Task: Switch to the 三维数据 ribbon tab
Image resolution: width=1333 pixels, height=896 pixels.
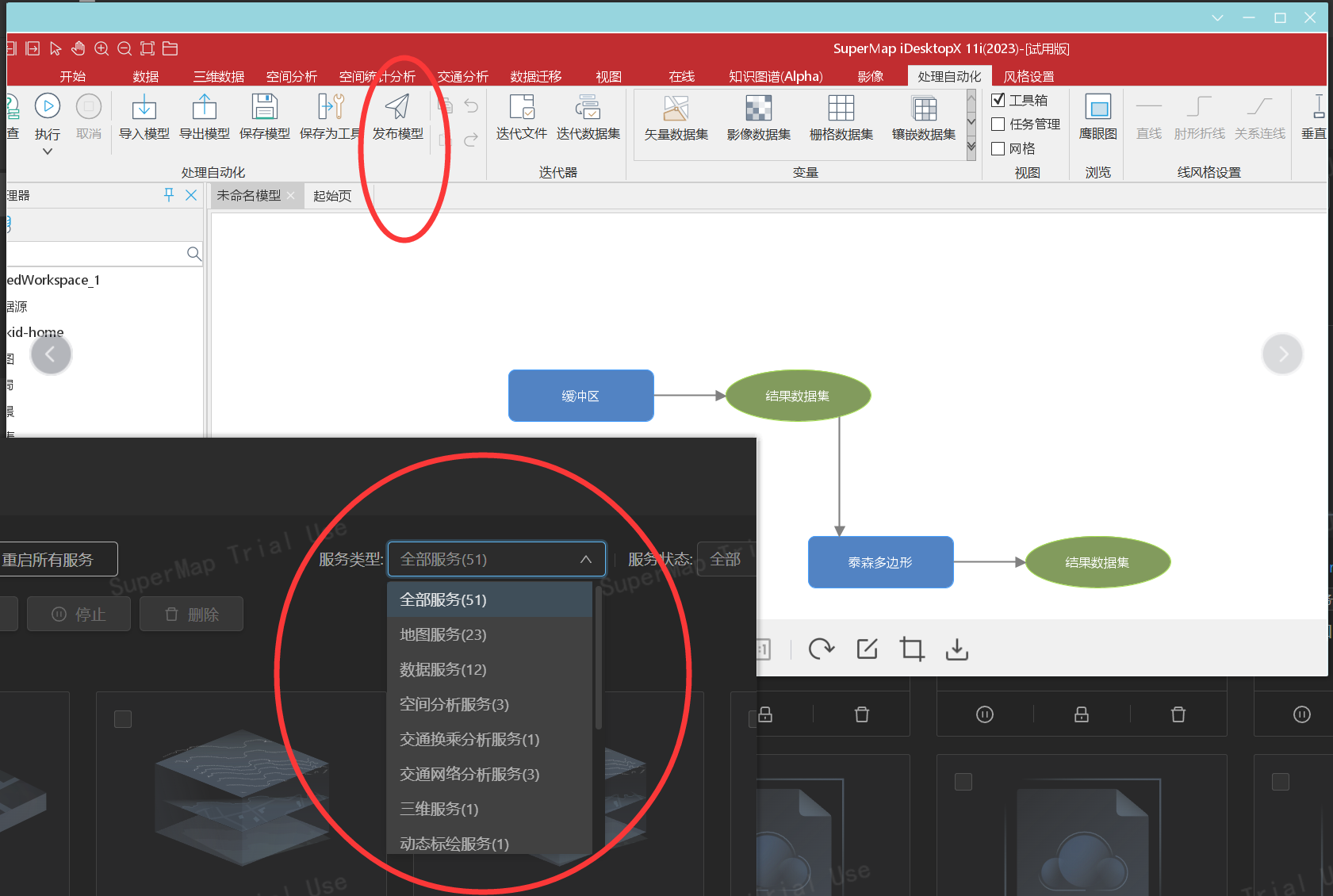Action: [219, 76]
